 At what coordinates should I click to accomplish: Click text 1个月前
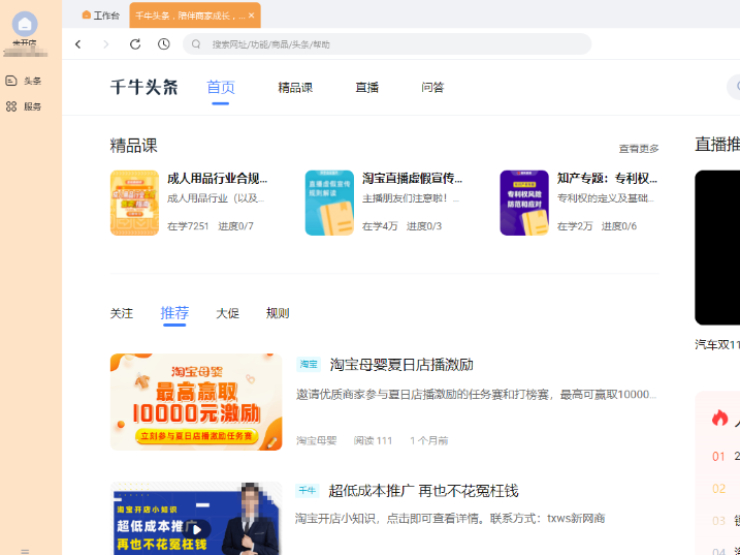[x=429, y=440]
